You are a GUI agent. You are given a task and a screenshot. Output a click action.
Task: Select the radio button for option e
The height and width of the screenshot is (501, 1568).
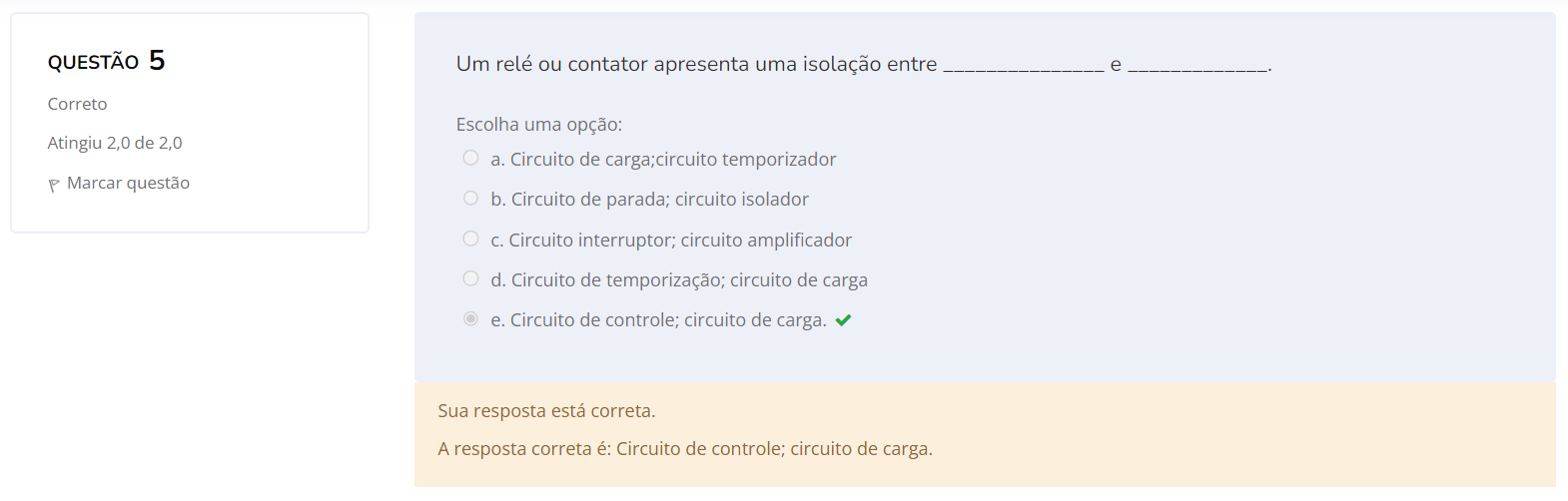pos(470,318)
